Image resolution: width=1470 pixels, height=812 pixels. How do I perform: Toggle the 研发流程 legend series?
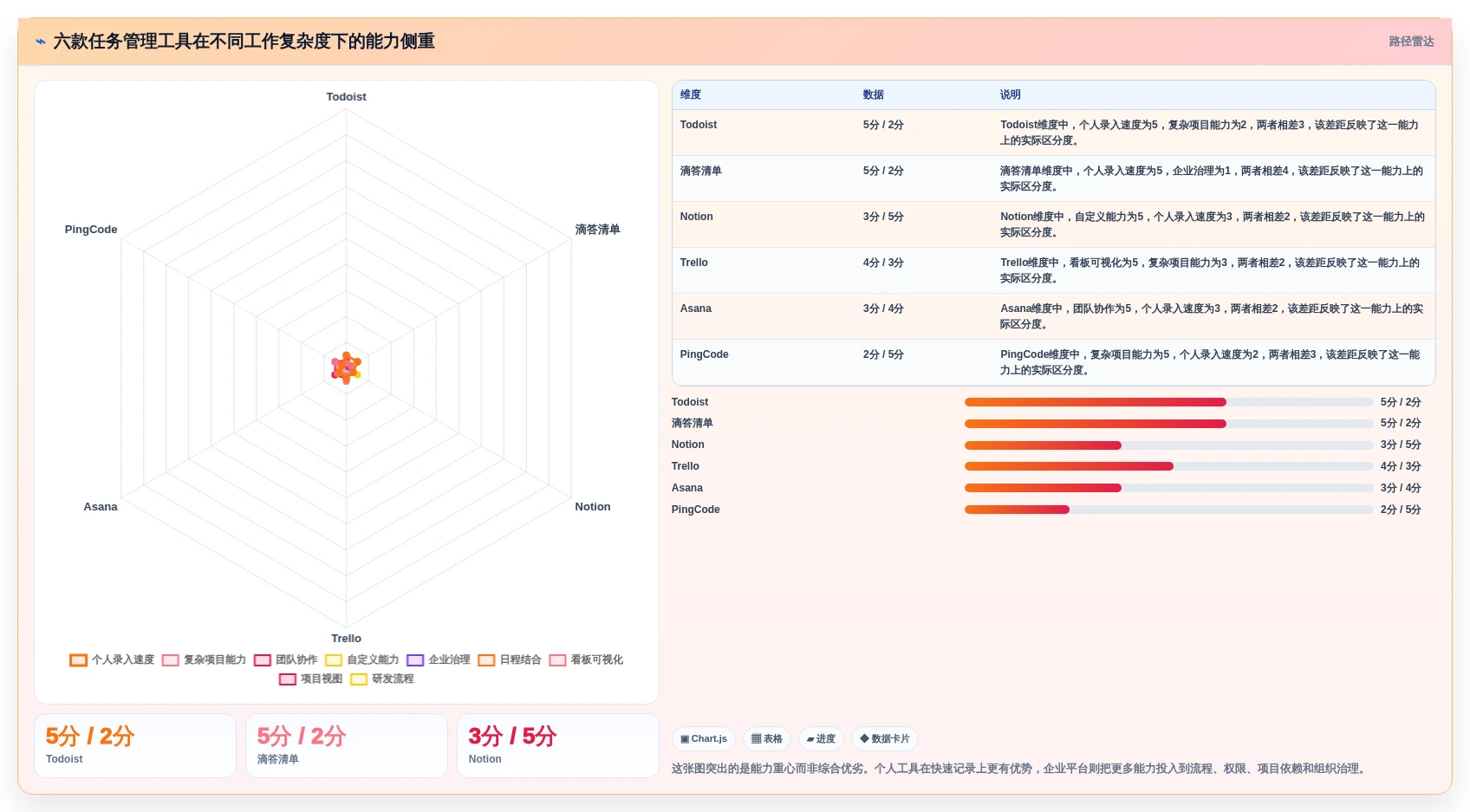(x=382, y=679)
